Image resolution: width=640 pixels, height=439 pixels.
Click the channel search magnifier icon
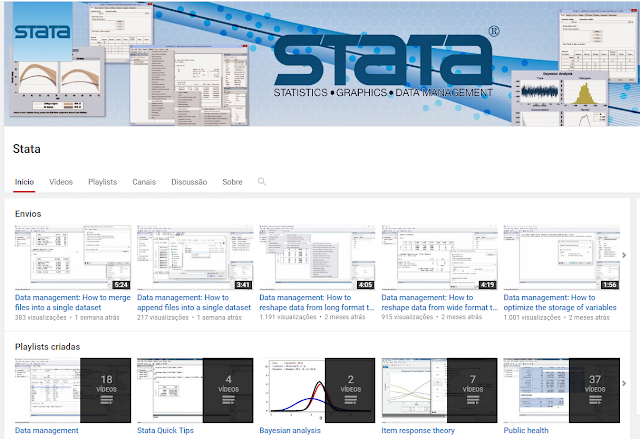pos(262,182)
